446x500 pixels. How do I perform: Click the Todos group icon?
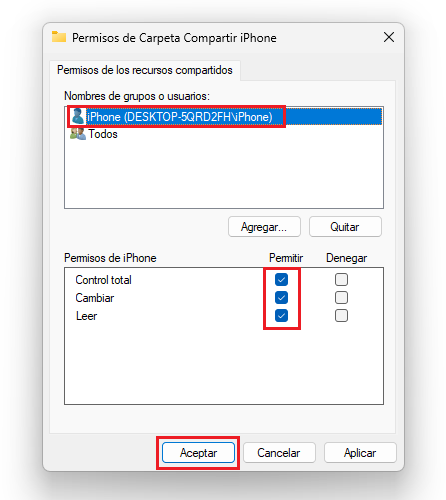[x=78, y=134]
